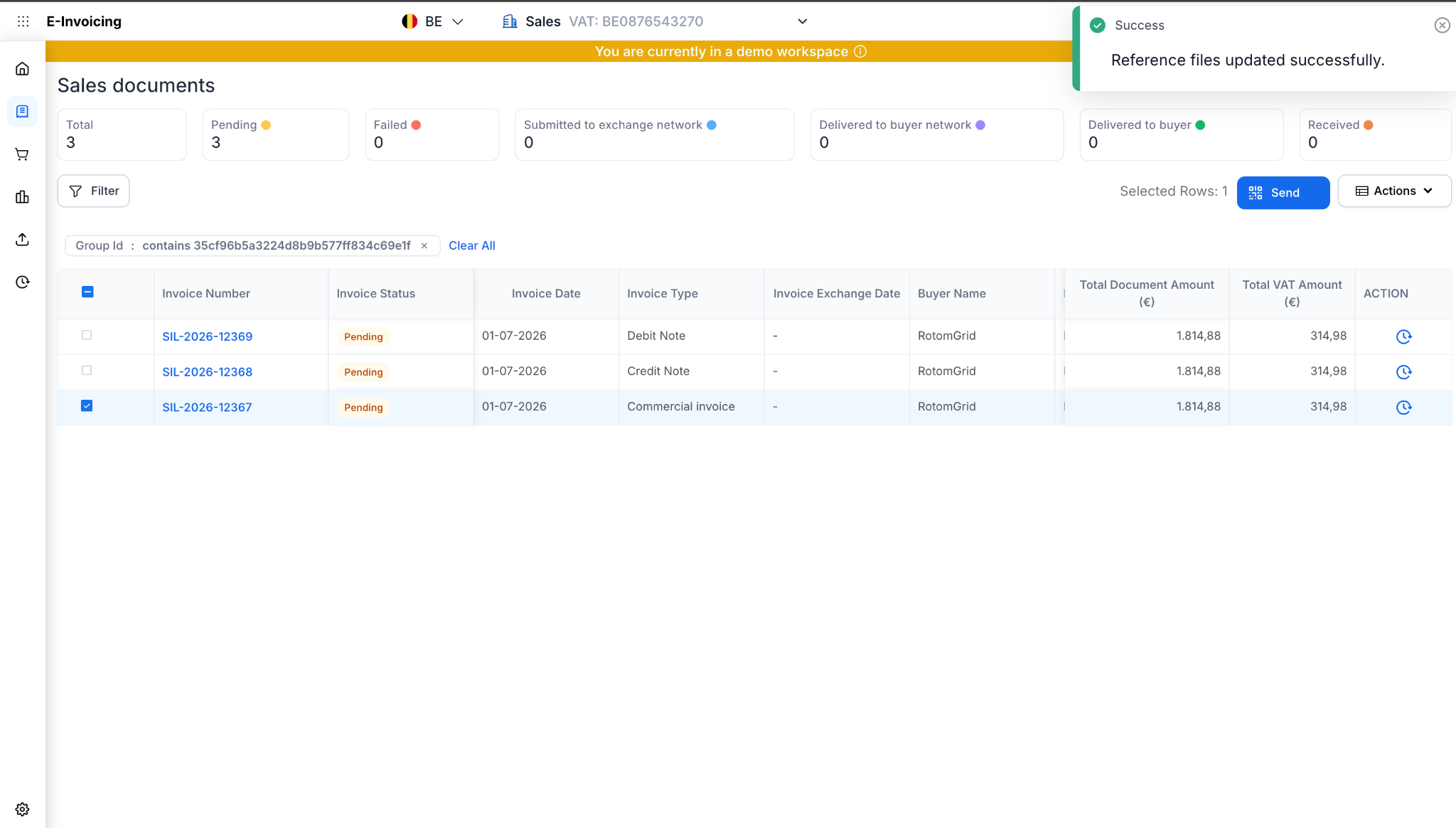Click the demo workspace info icon

[860, 51]
